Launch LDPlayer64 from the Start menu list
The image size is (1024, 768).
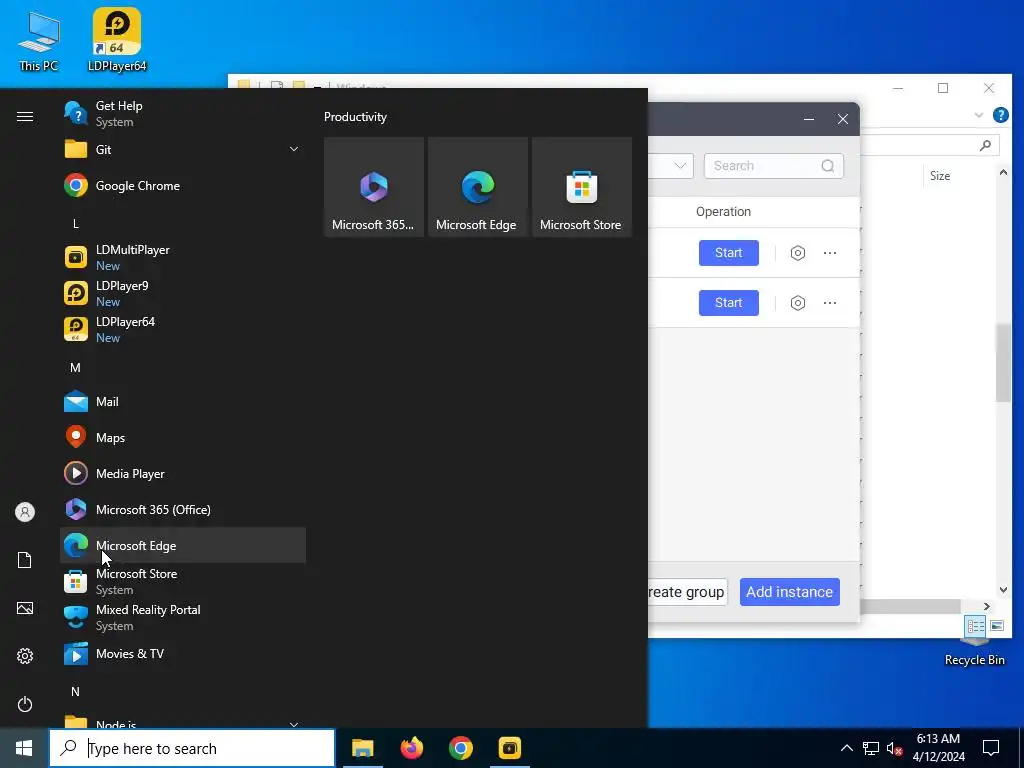183,329
